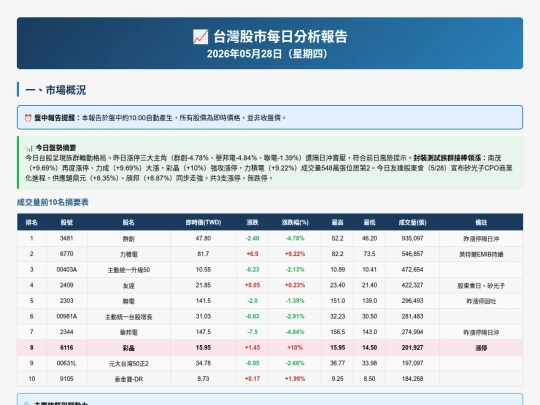The height and width of the screenshot is (405, 540).
Task: Click the 漲停 note in row 8
Action: 481,348
